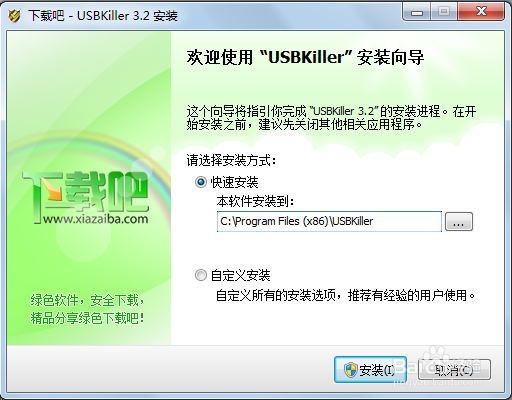Focus the C:\Program Files (x86)\USBKiller path field
The width and height of the screenshot is (512, 400).
pos(329,221)
